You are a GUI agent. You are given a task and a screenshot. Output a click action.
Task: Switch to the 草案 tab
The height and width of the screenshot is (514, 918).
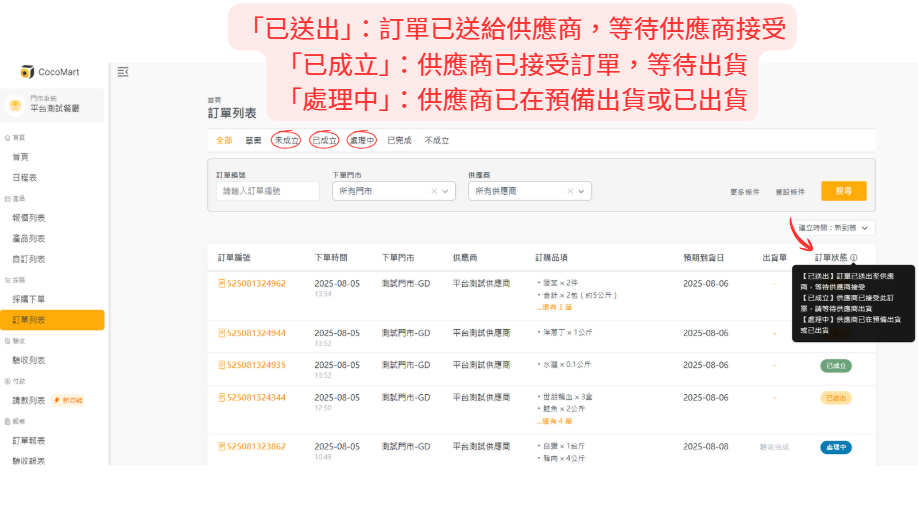(253, 141)
